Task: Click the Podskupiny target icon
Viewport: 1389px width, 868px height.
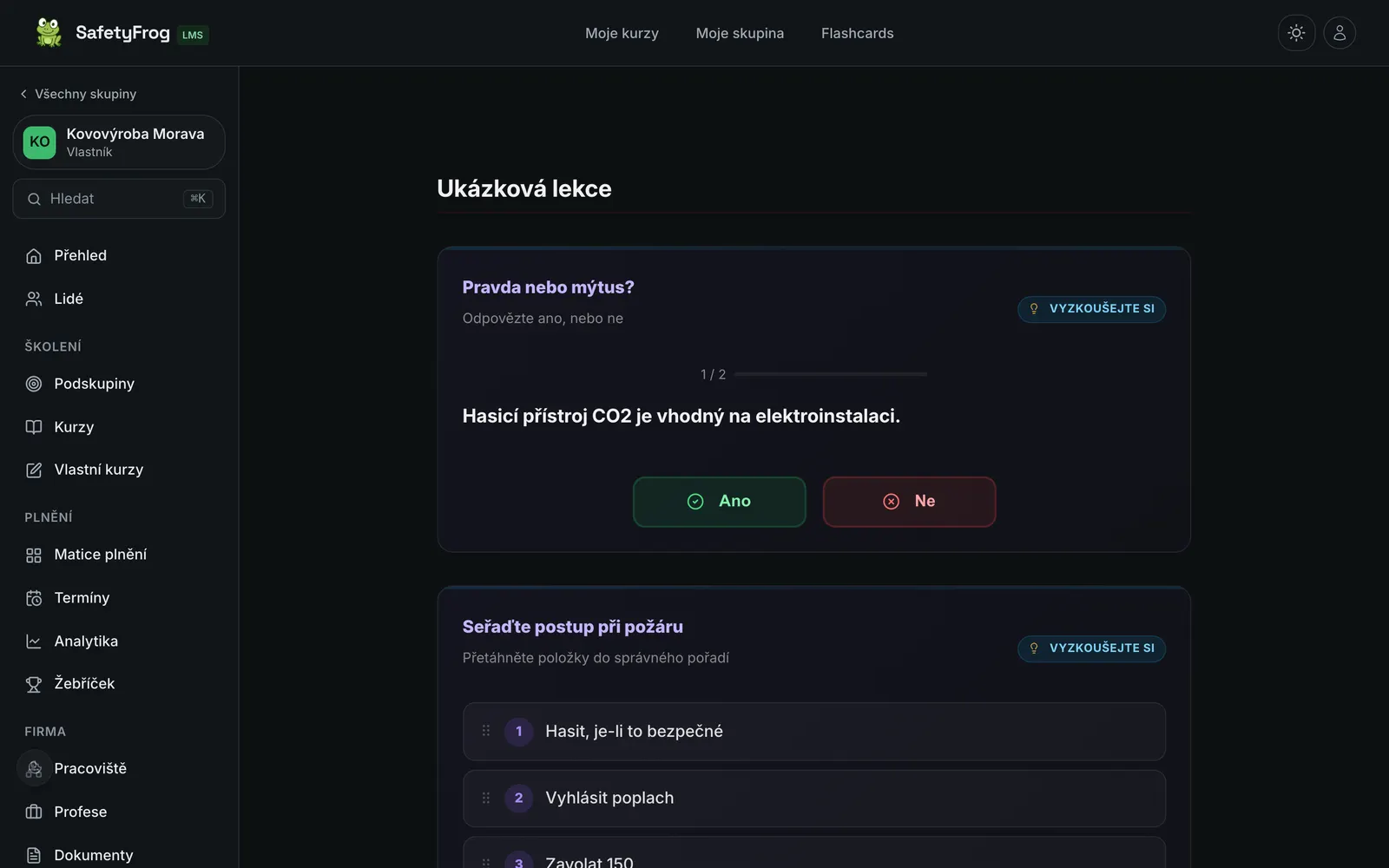Action: click(34, 384)
